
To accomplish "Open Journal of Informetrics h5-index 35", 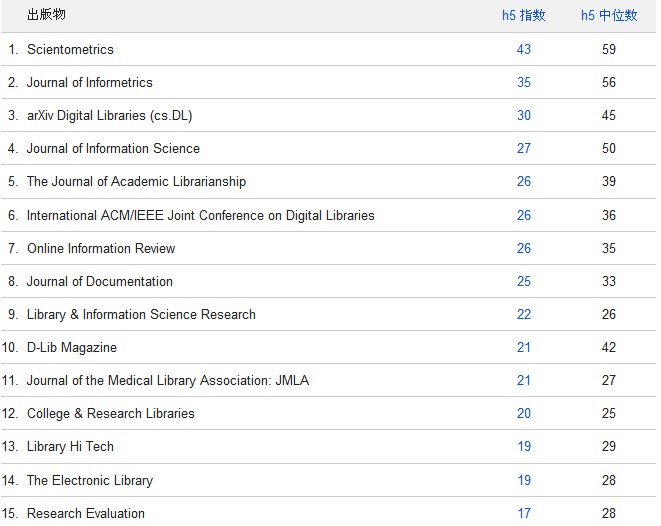I will [524, 82].
